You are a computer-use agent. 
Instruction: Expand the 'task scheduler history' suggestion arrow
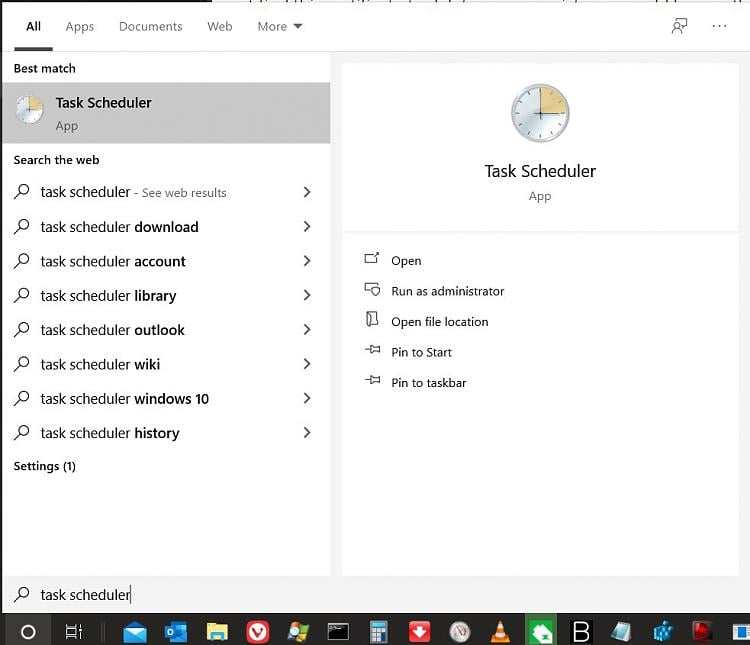[306, 433]
